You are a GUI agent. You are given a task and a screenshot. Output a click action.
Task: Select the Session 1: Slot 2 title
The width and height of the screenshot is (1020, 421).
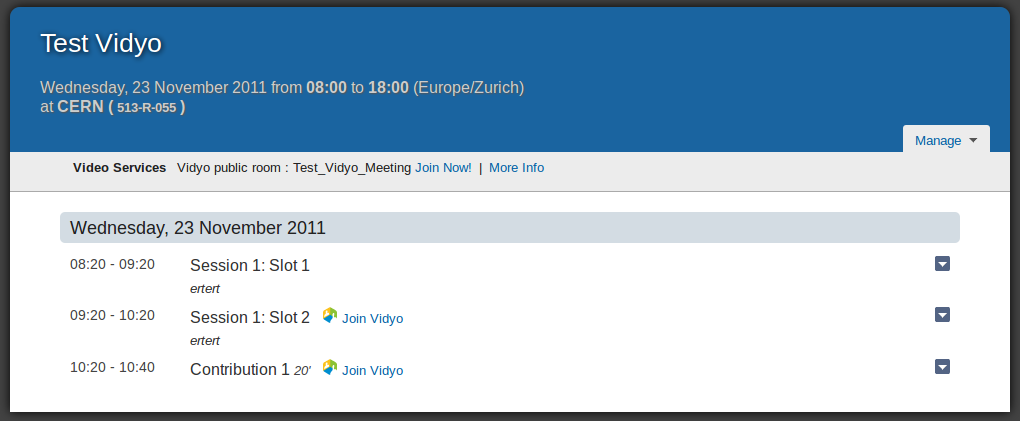[x=250, y=318]
